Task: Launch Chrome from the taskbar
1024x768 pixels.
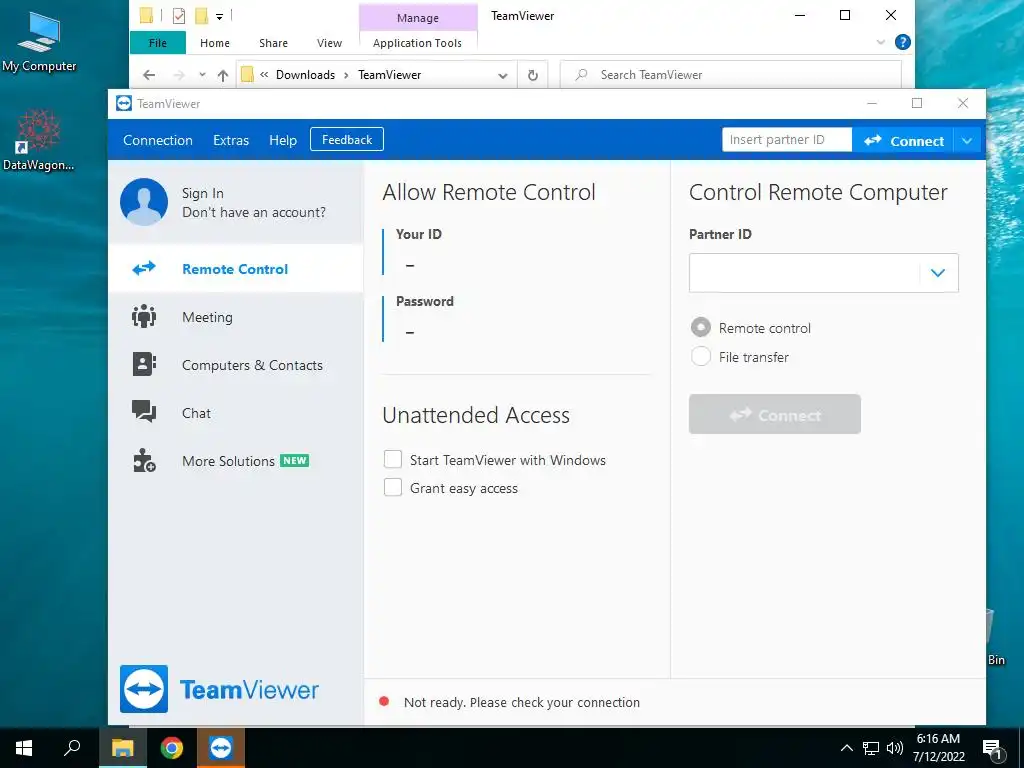Action: [x=171, y=748]
